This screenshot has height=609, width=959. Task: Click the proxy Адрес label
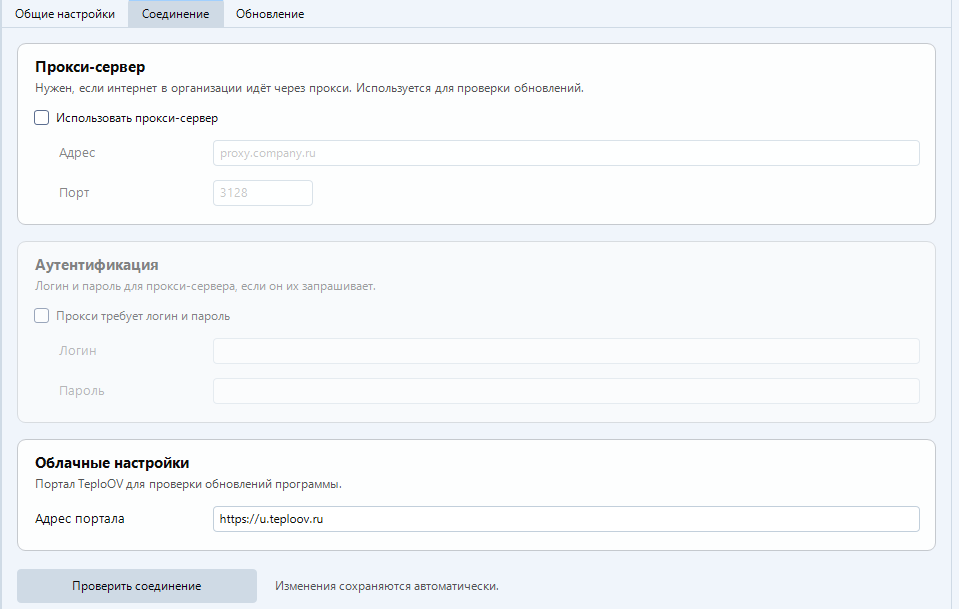(77, 153)
